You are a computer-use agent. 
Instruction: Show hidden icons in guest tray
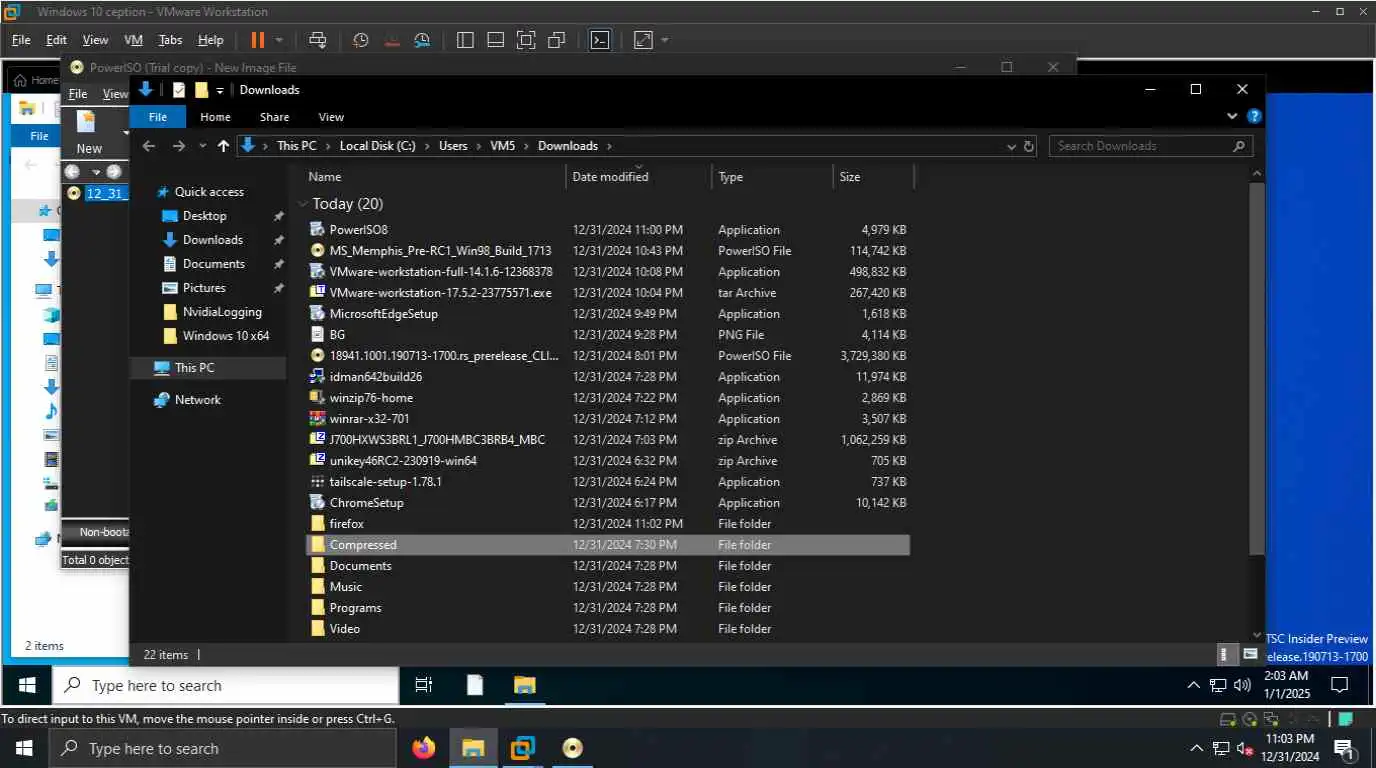coord(1193,685)
